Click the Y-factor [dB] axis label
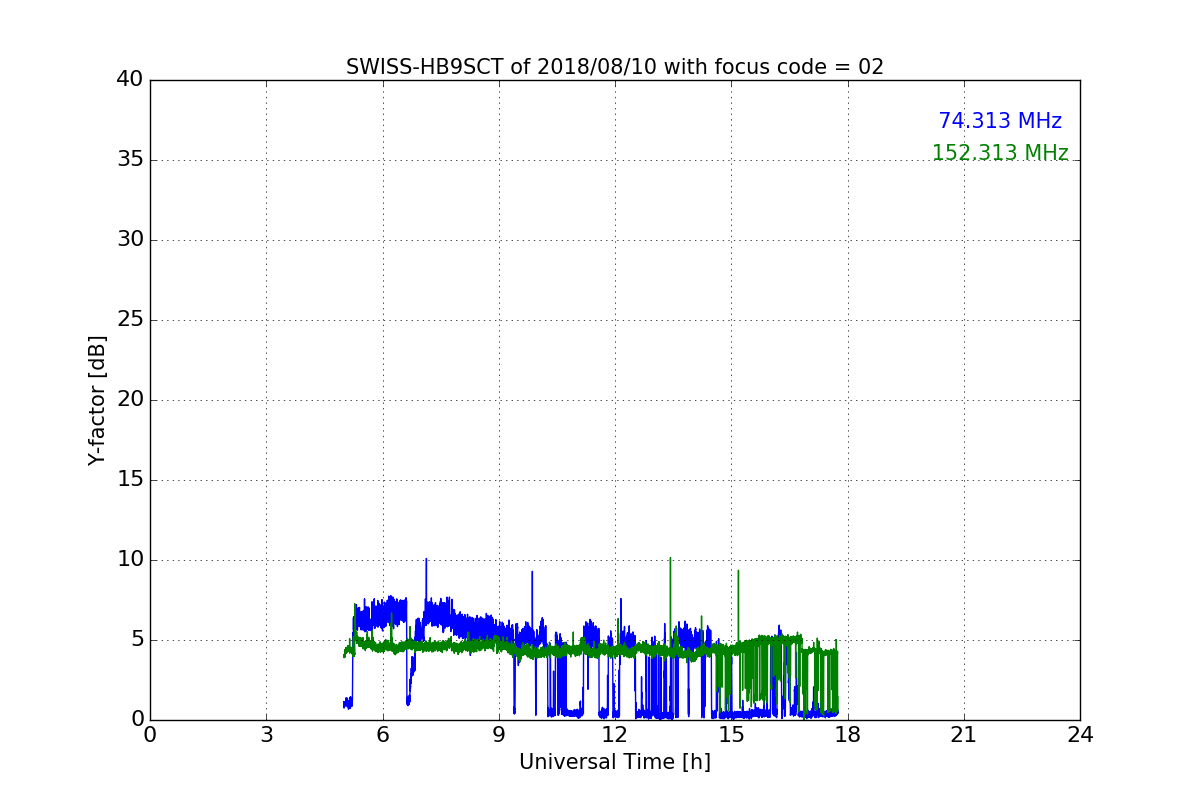 pyautogui.click(x=97, y=400)
